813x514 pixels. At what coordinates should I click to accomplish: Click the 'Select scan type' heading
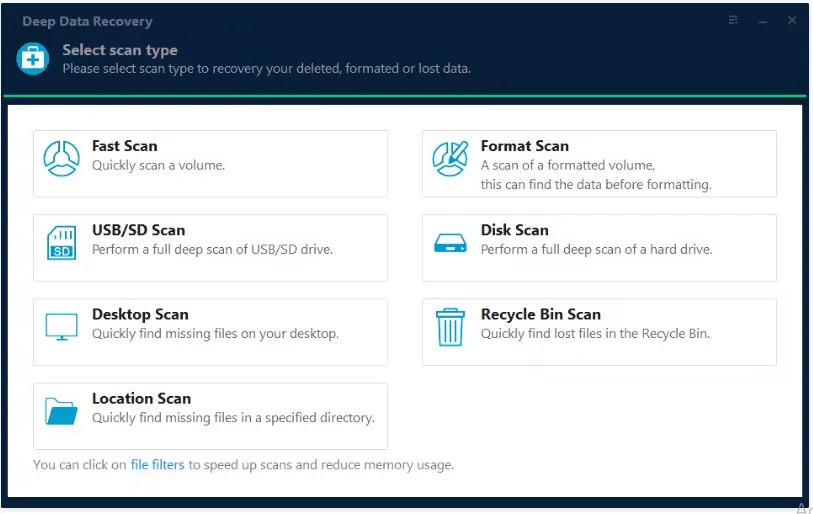120,50
